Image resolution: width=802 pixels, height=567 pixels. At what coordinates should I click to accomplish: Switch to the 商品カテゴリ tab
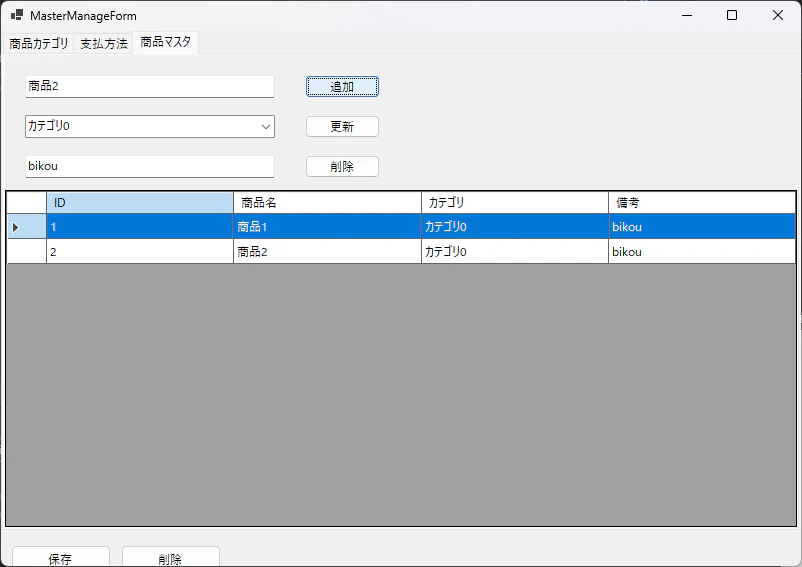38,44
